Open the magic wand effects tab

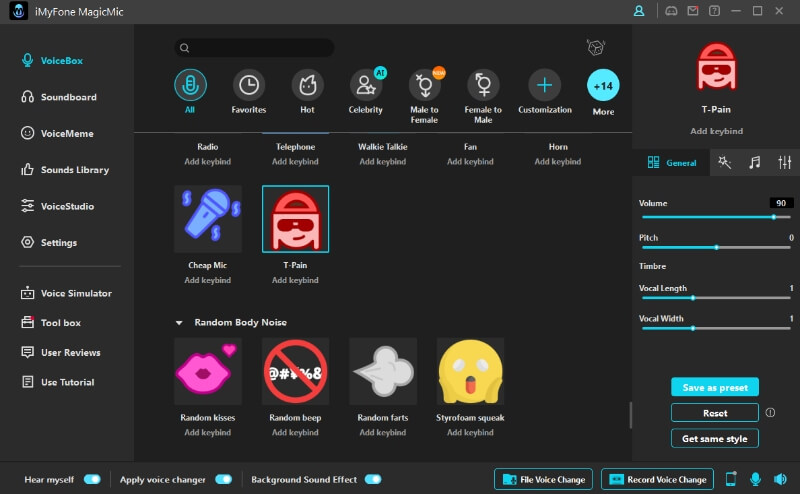[x=724, y=163]
